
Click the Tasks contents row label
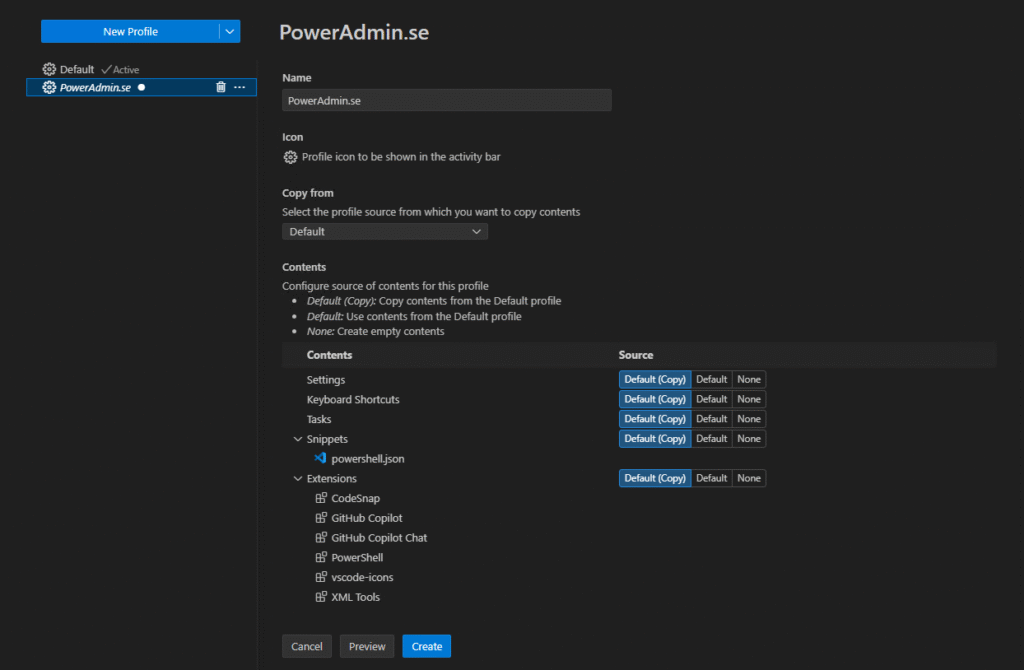pyautogui.click(x=319, y=419)
